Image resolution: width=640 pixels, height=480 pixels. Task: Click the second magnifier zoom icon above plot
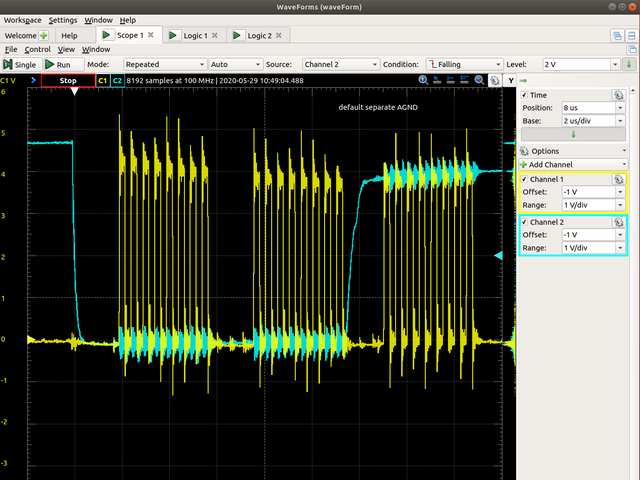(x=479, y=80)
